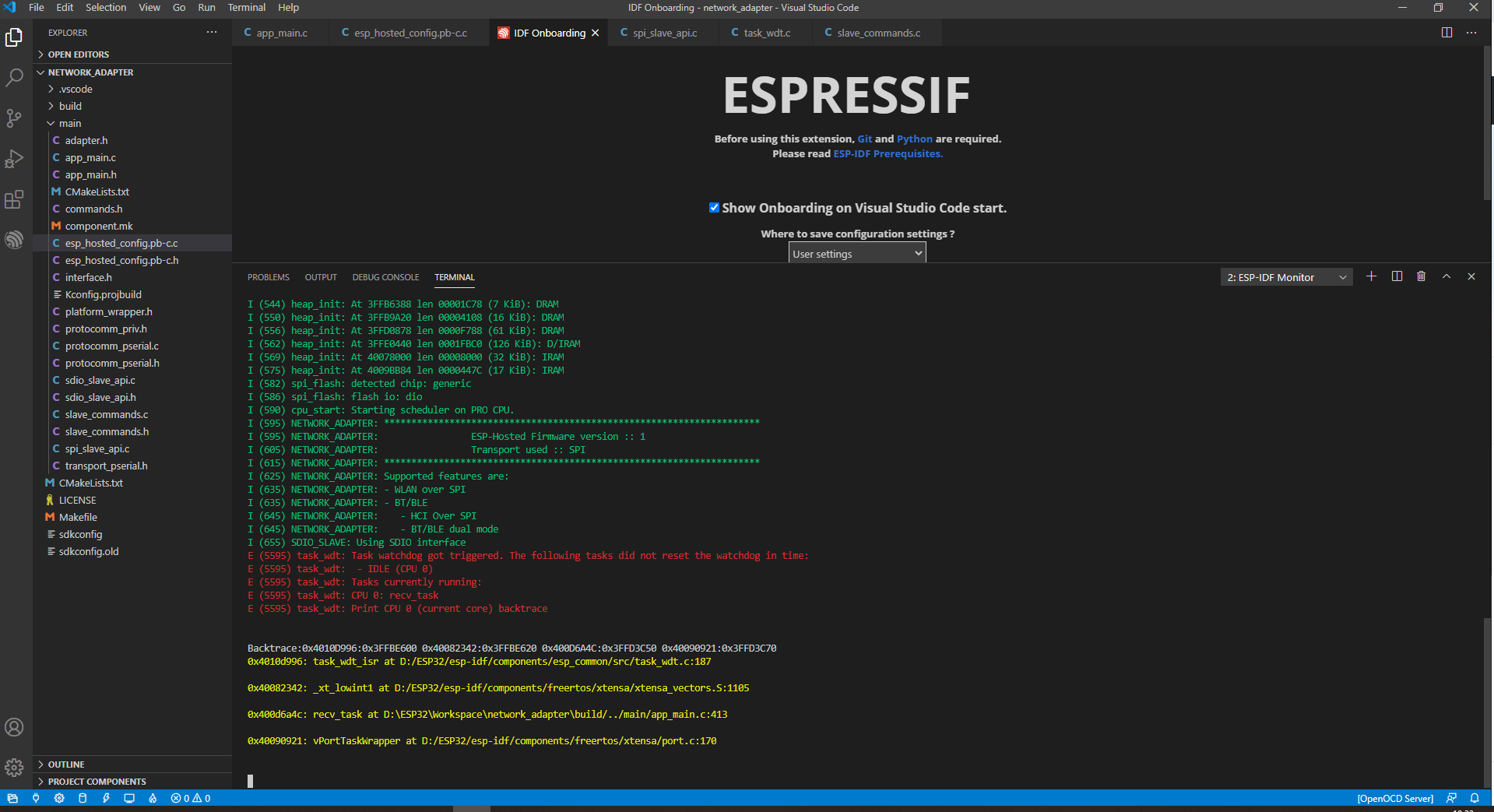Open the Run and Debug view

click(x=14, y=159)
